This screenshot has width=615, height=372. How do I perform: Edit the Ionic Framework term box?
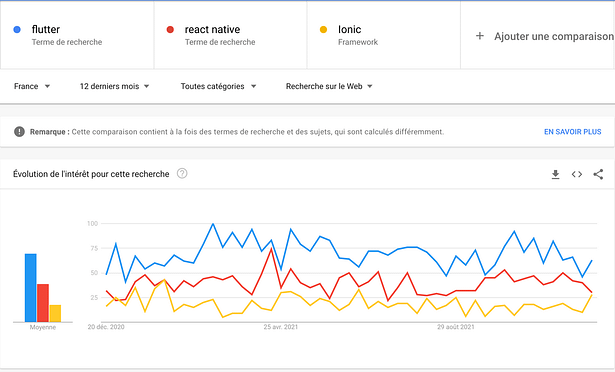(384, 35)
